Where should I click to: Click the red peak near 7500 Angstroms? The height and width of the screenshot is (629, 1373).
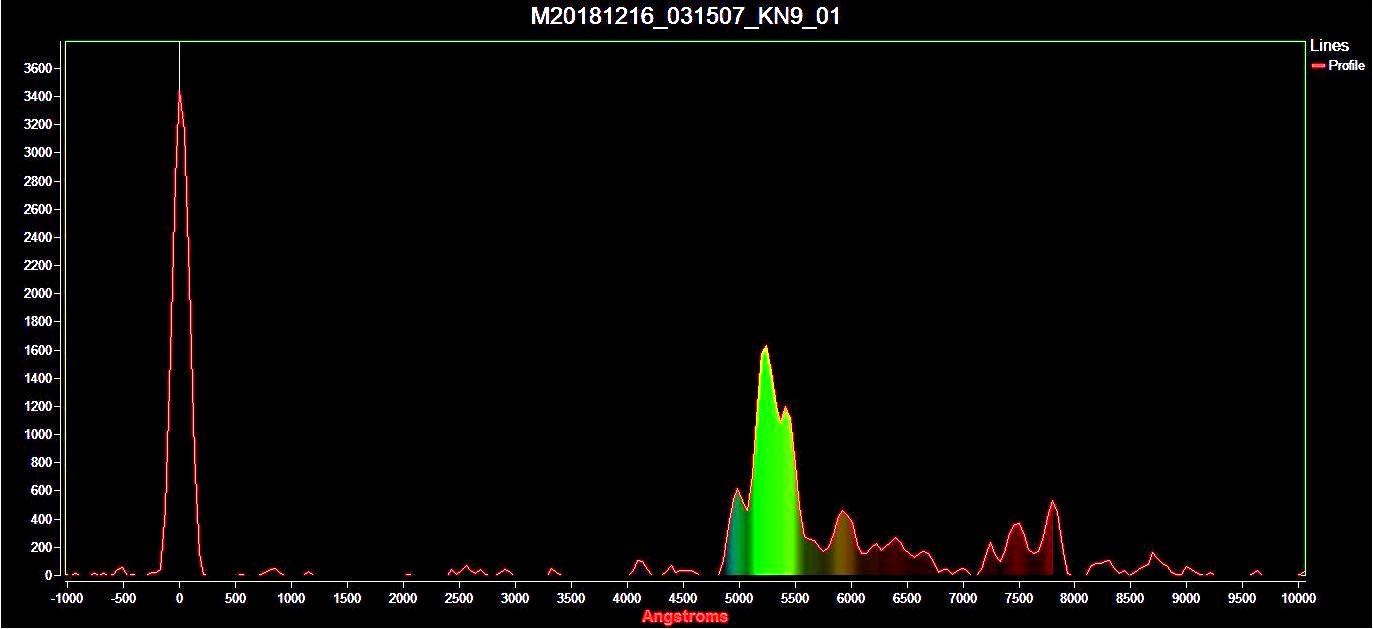1018,523
